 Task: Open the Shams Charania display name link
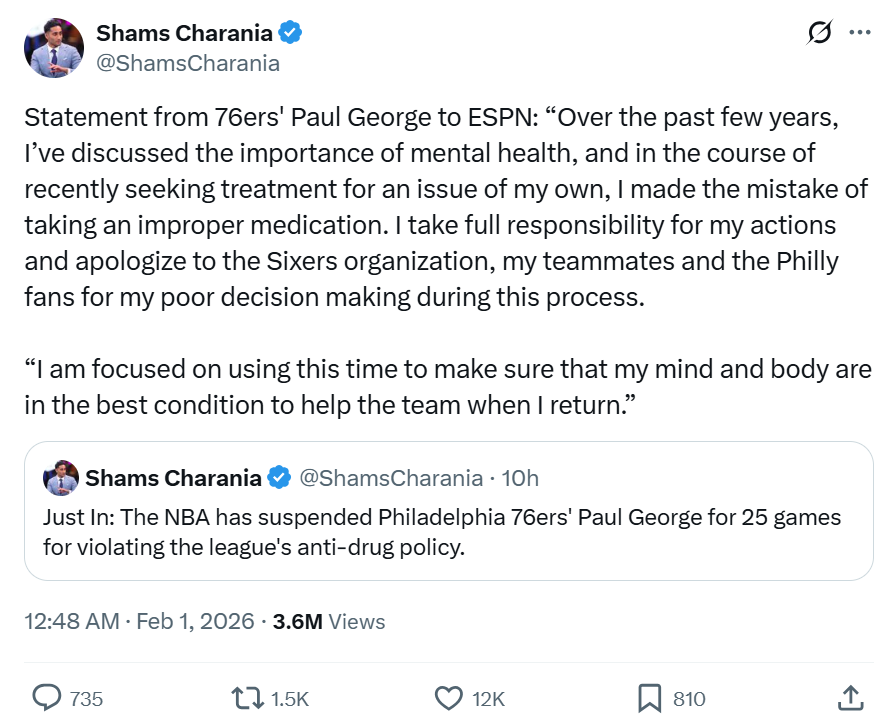[x=184, y=34]
